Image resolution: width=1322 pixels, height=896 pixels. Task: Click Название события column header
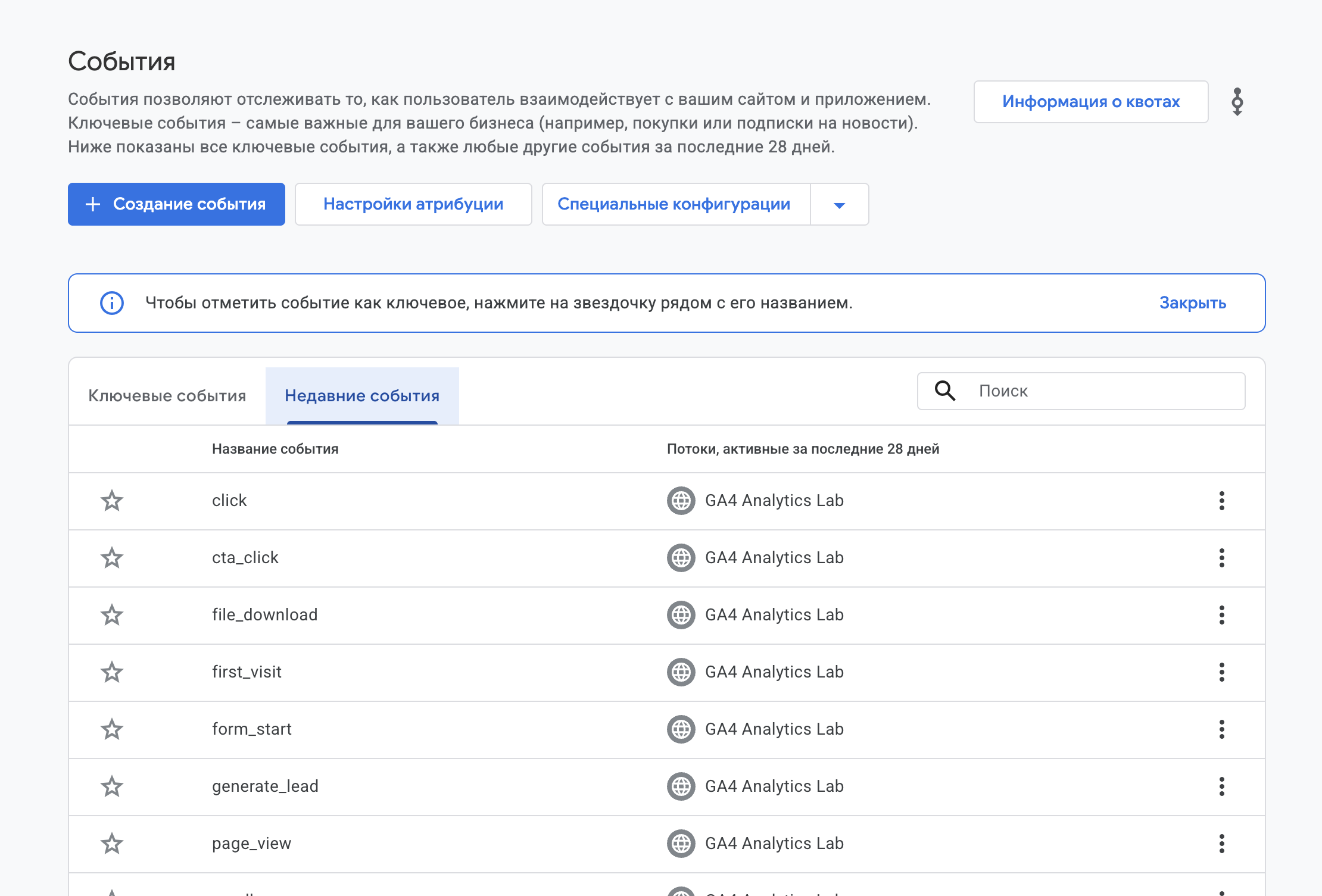pos(275,449)
